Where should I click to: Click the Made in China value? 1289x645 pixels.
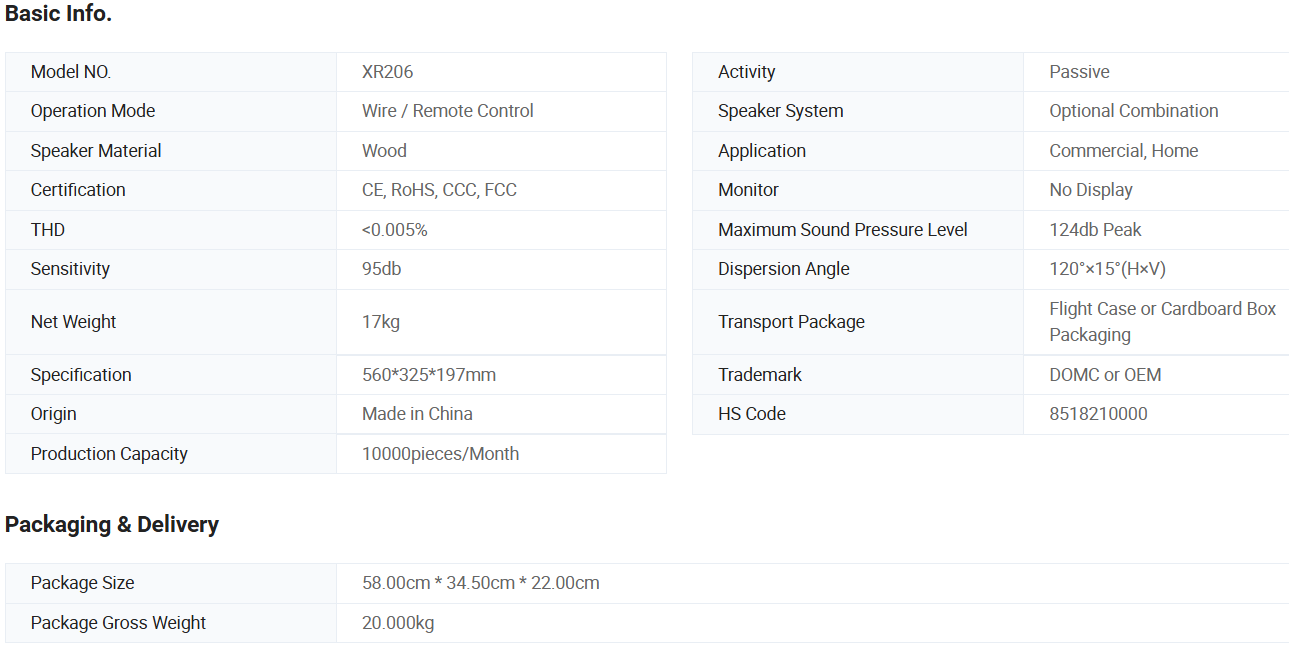pyautogui.click(x=417, y=414)
